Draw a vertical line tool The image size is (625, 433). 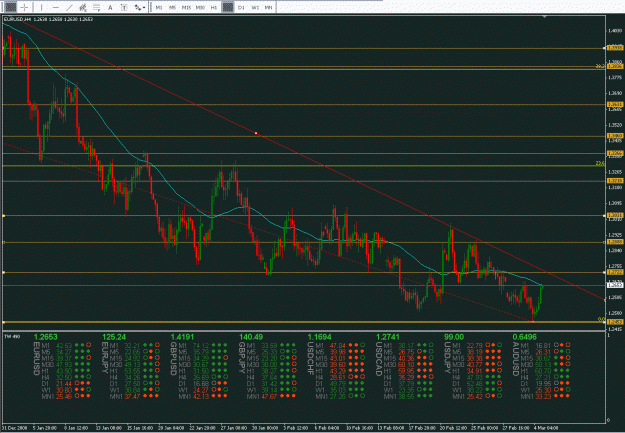(x=41, y=7)
